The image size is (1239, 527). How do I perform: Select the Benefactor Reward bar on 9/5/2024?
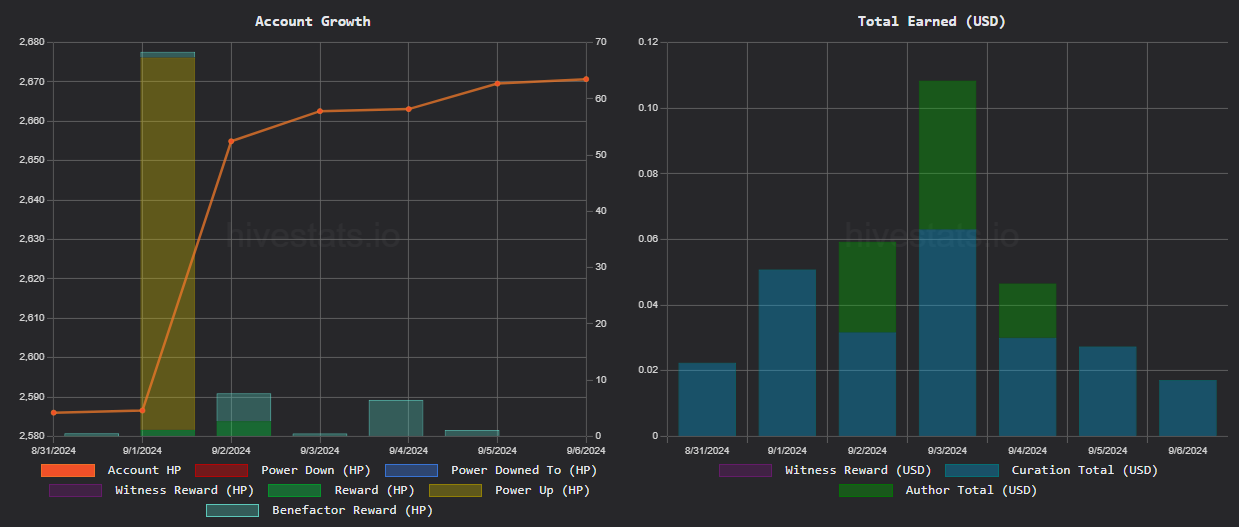point(472,433)
